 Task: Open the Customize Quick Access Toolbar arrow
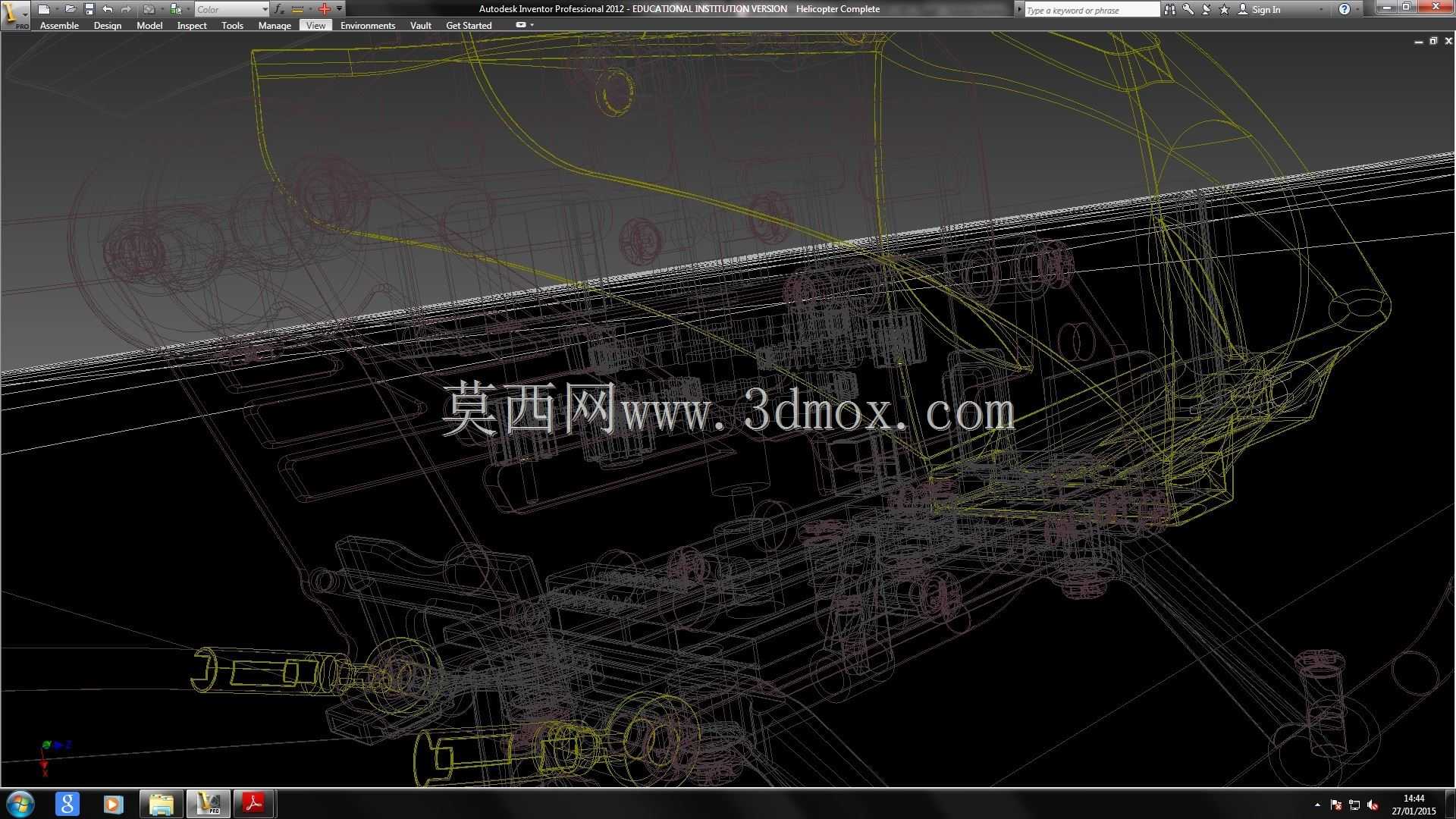339,9
